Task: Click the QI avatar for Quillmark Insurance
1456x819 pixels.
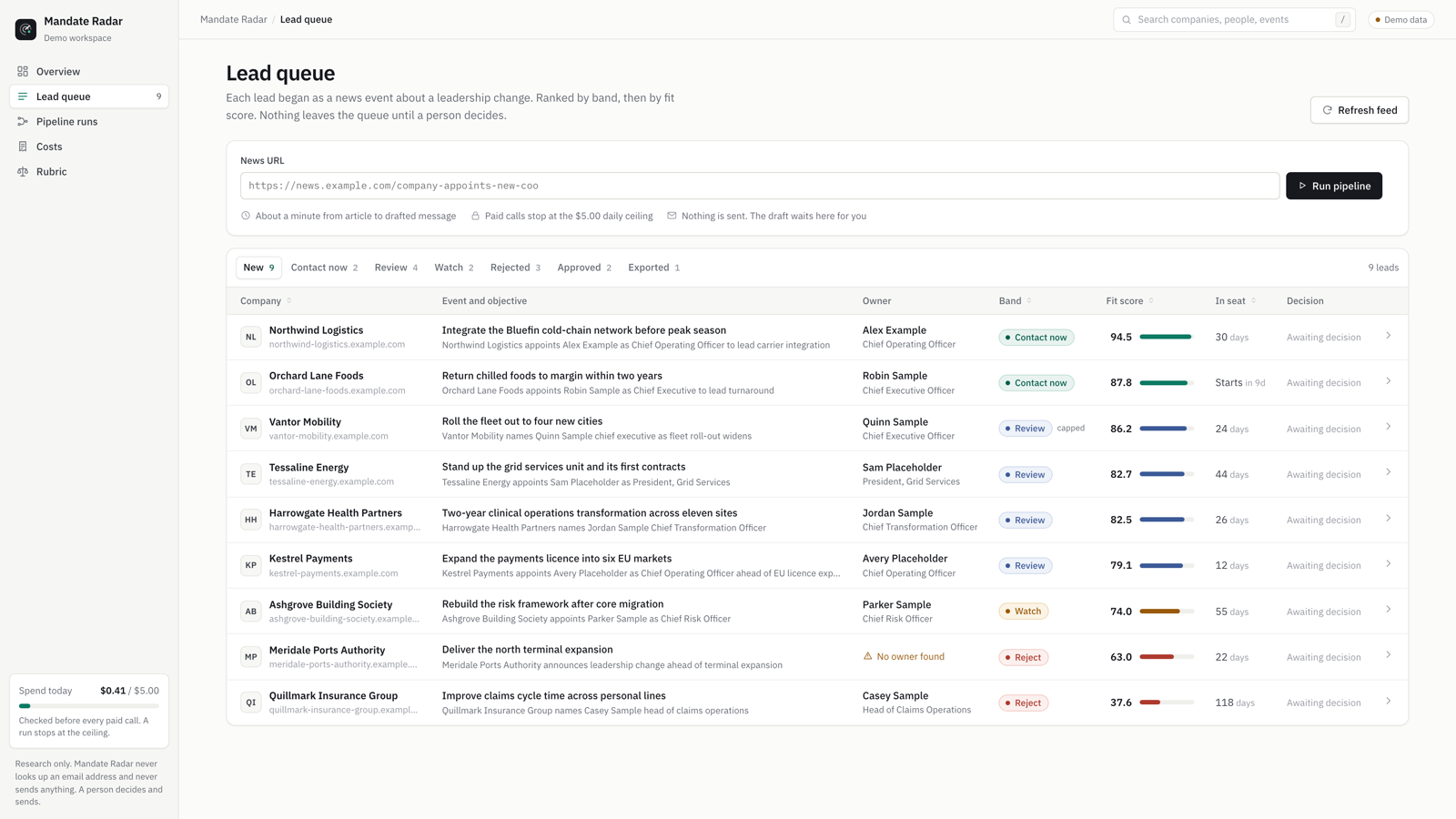Action: [x=251, y=703]
